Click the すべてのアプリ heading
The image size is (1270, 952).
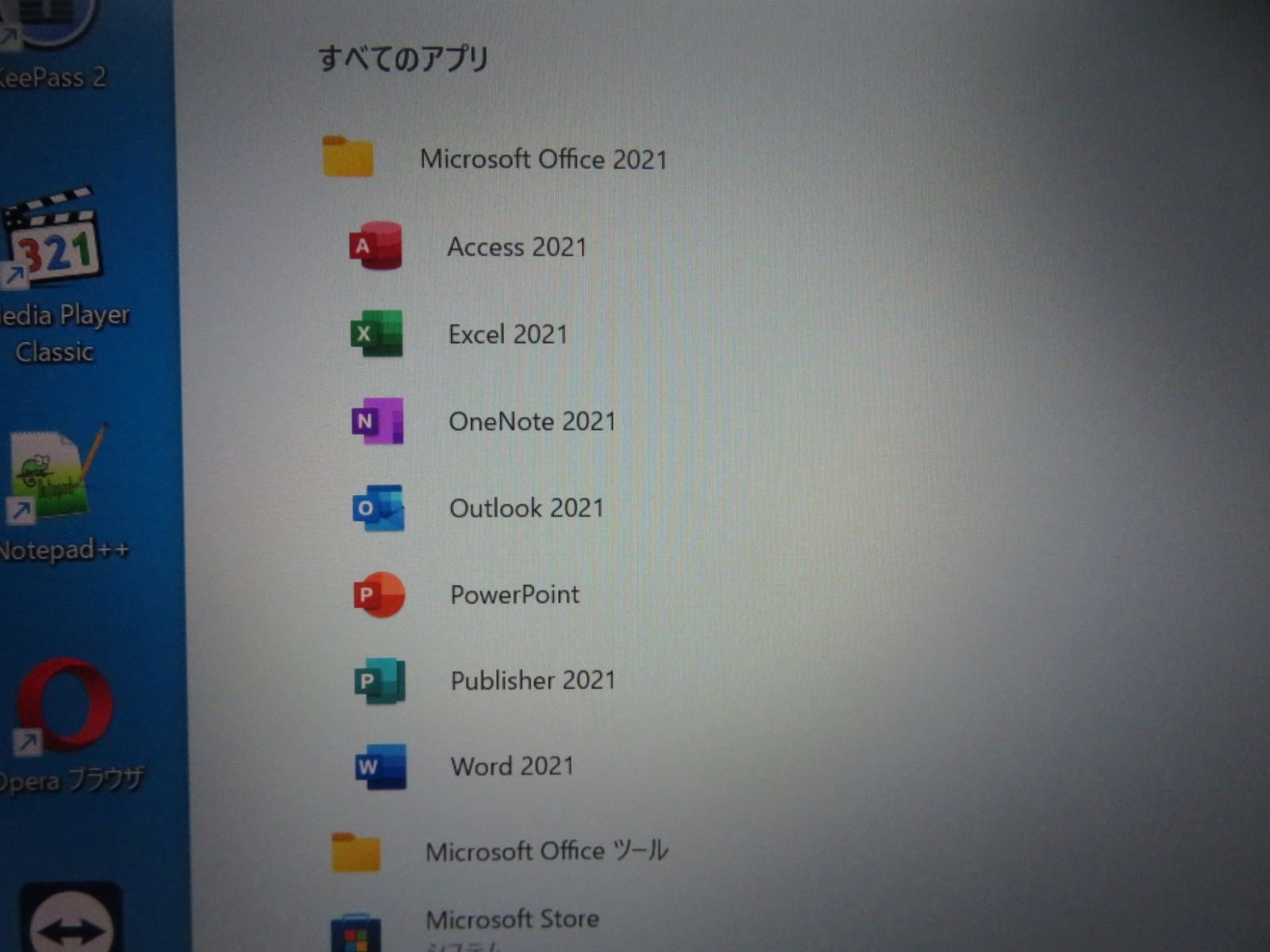click(x=403, y=58)
